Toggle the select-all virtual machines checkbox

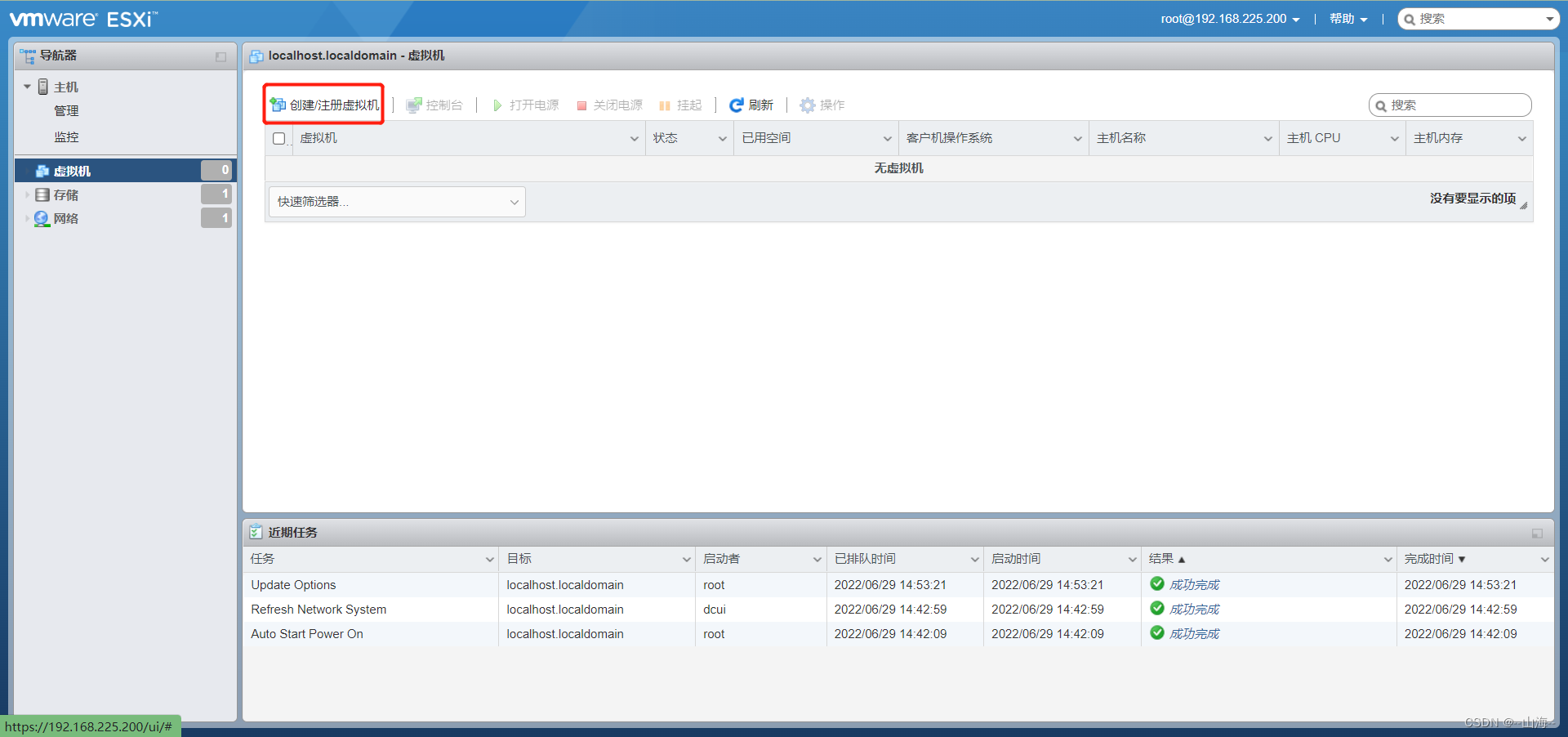279,138
